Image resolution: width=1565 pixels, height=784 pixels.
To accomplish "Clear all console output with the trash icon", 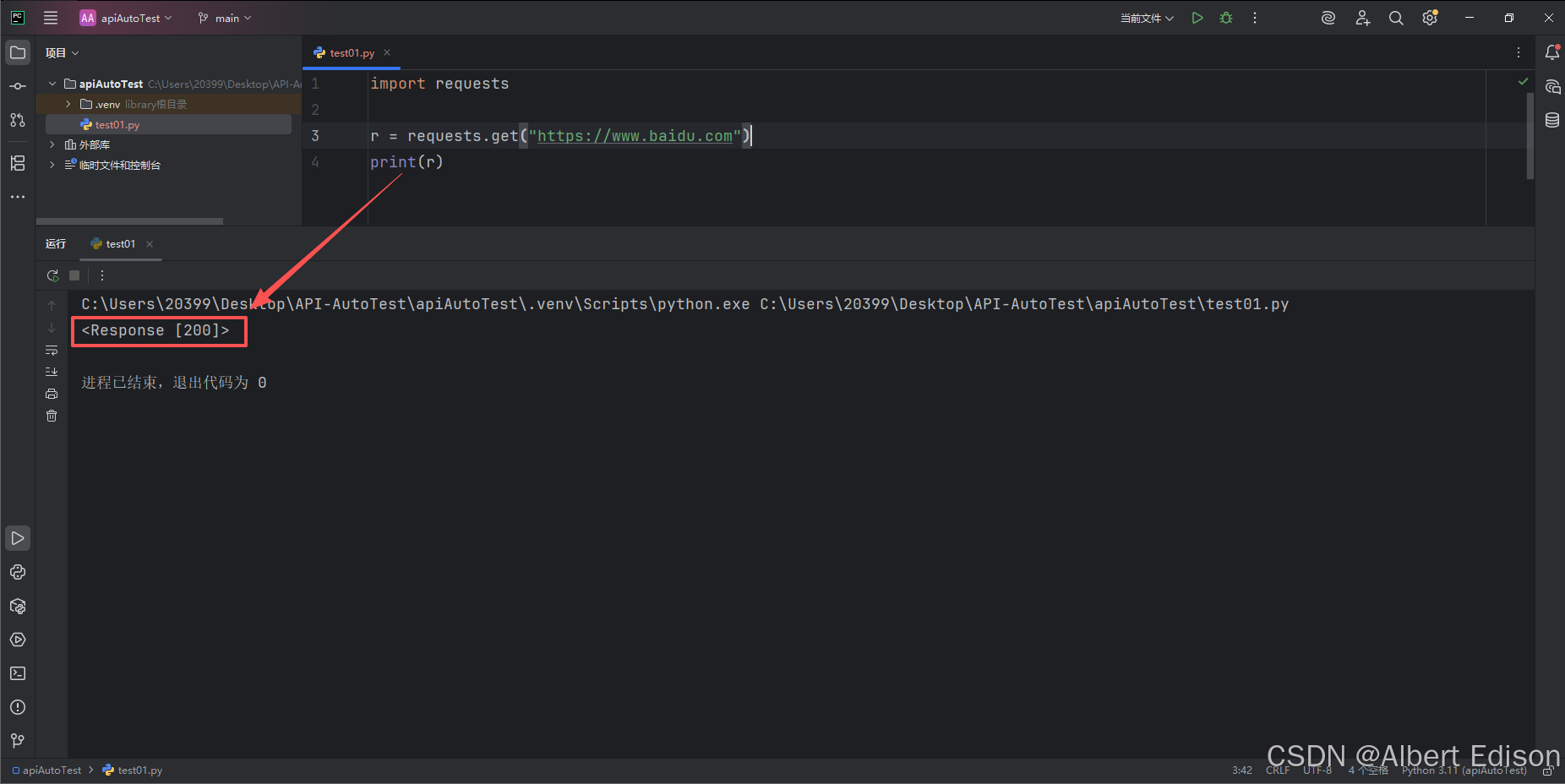I will click(52, 416).
